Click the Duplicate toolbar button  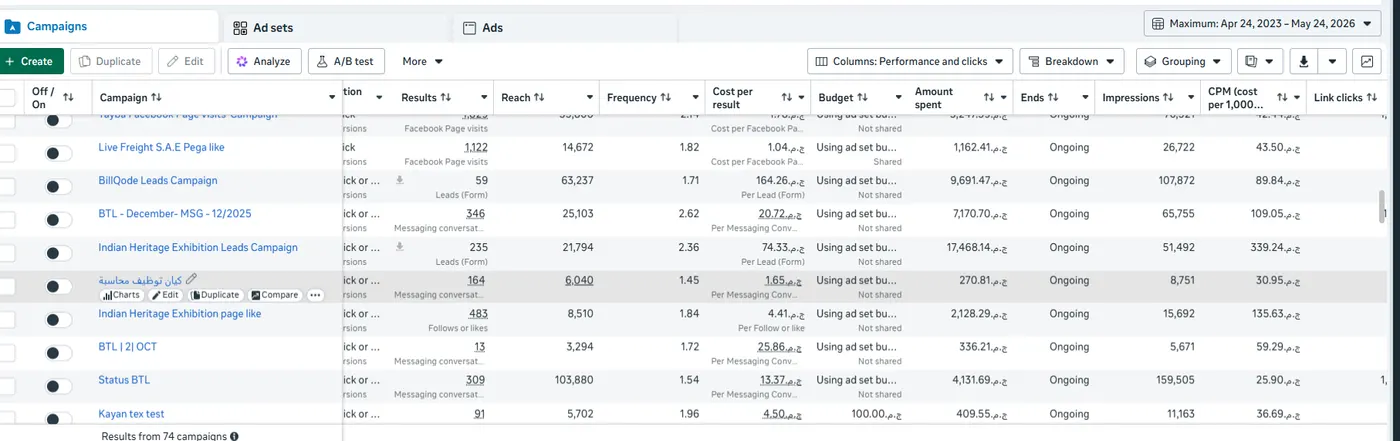pos(111,61)
